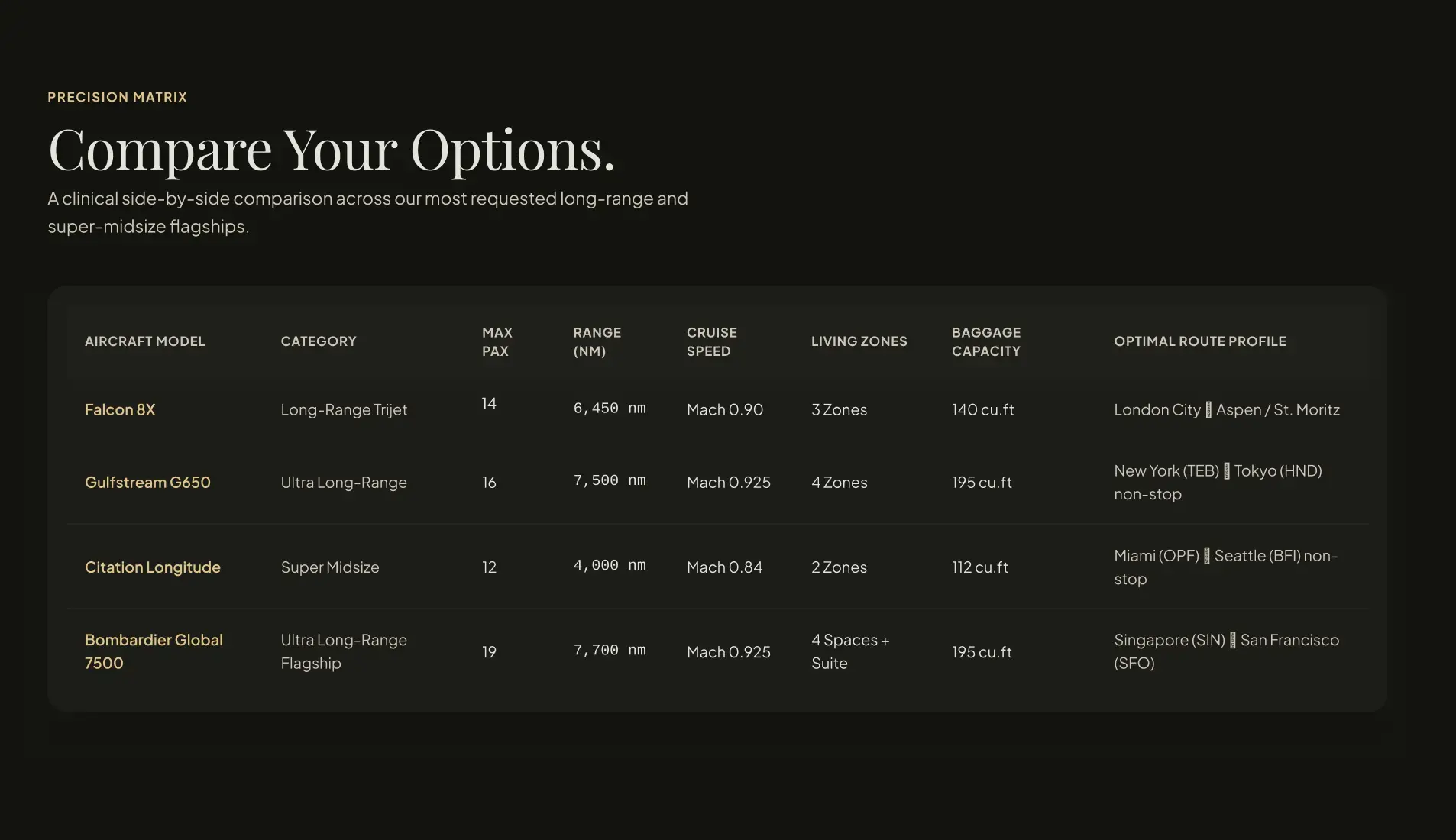Click the Falcon 8X aircraft model name
This screenshot has height=840, width=1456.
point(120,410)
